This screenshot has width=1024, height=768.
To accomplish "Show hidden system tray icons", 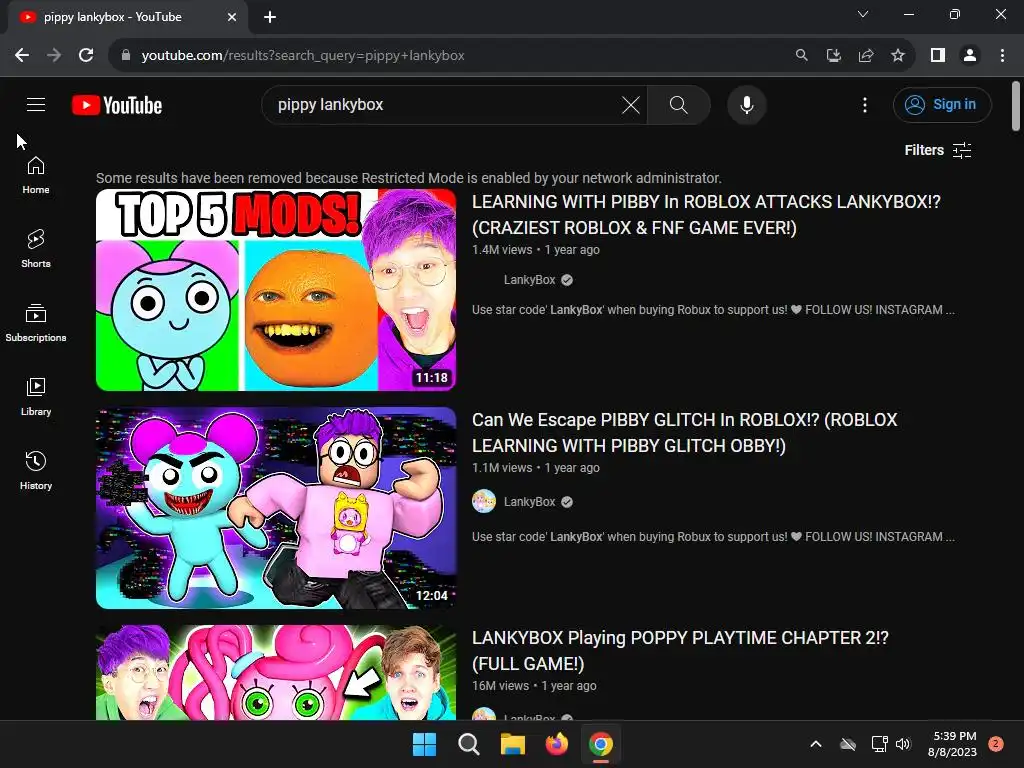I will click(x=816, y=744).
